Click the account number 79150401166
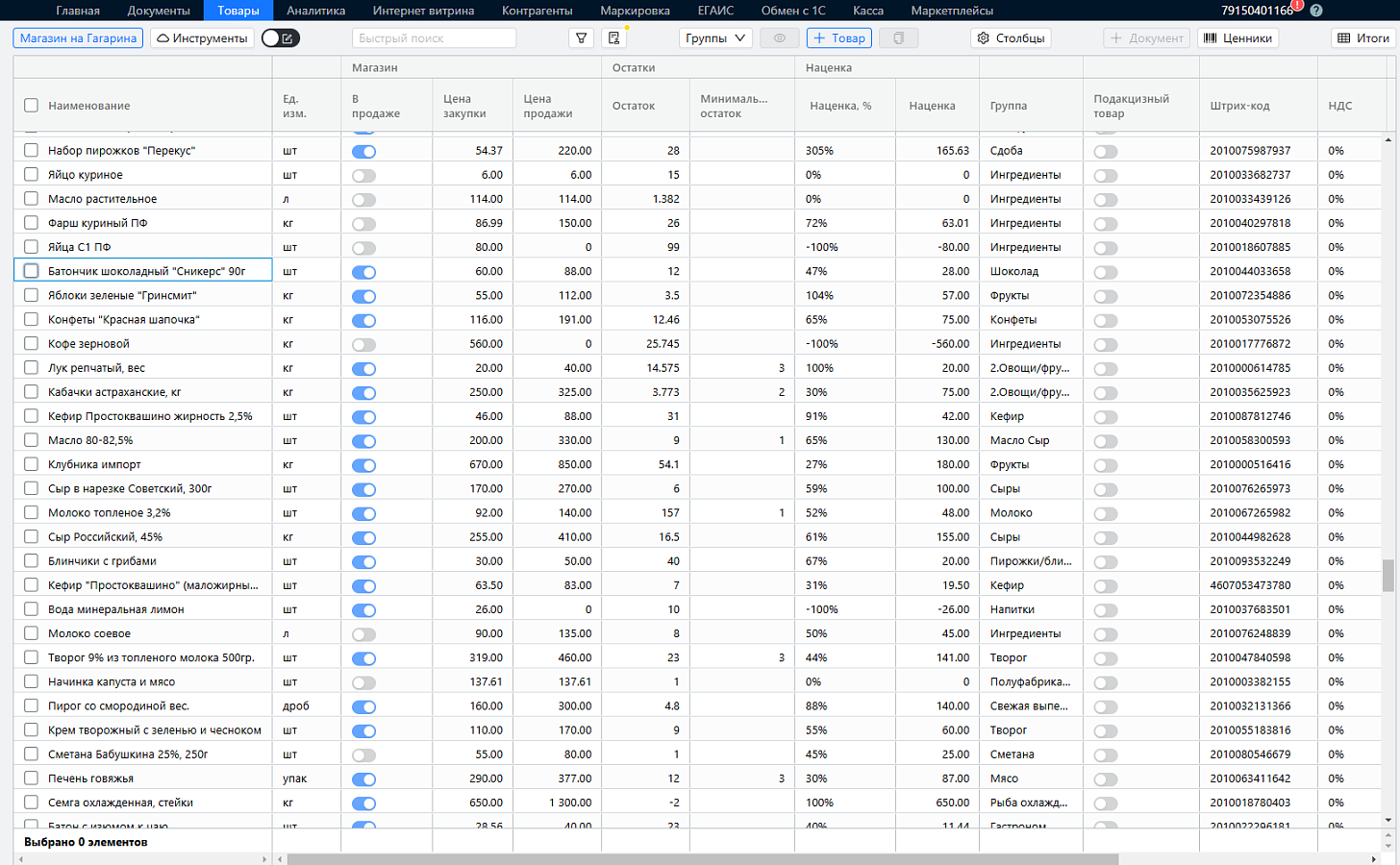This screenshot has width=1400, height=865. pyautogui.click(x=1257, y=11)
